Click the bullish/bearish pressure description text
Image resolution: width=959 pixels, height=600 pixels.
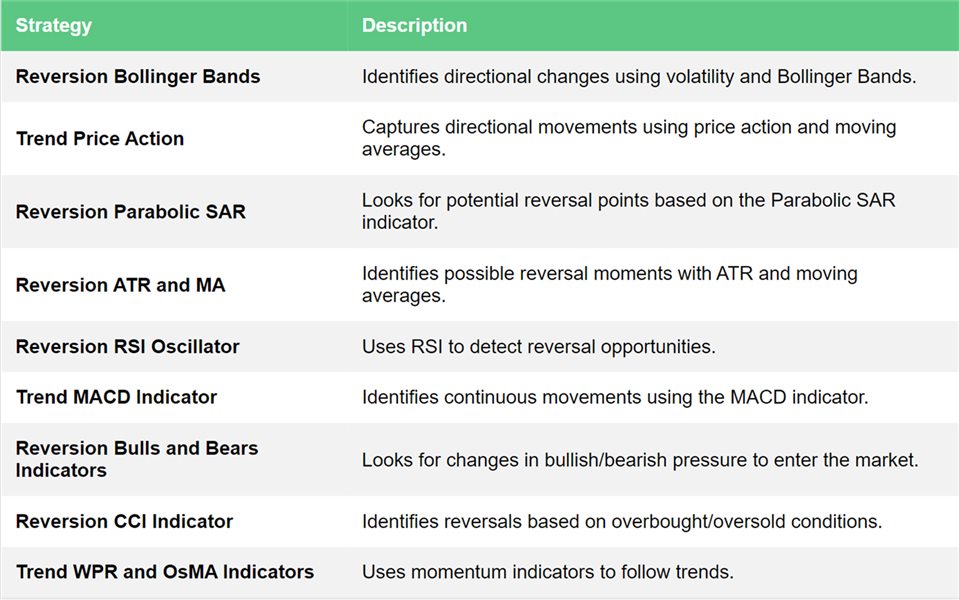640,459
